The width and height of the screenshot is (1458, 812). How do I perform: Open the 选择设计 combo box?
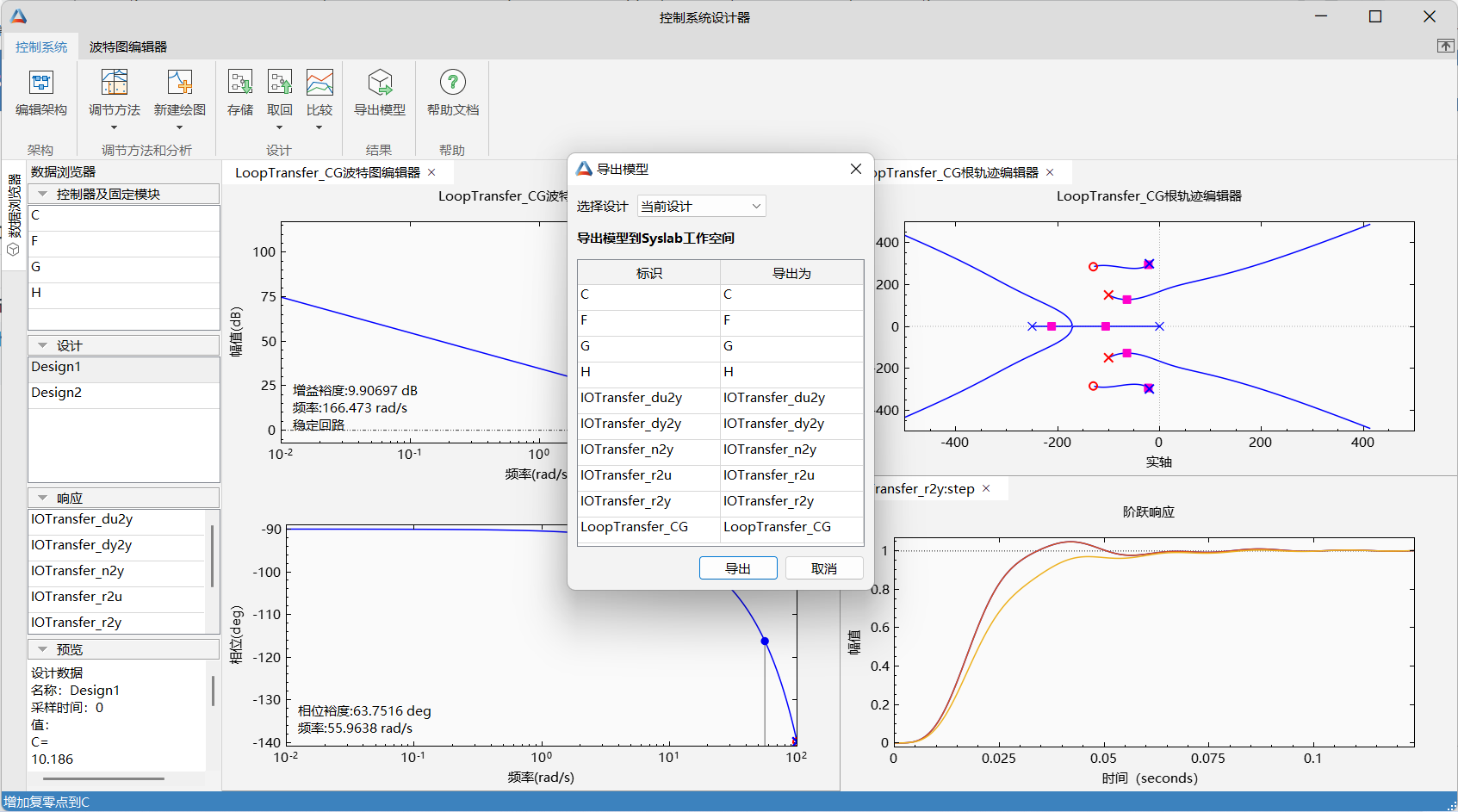point(701,206)
